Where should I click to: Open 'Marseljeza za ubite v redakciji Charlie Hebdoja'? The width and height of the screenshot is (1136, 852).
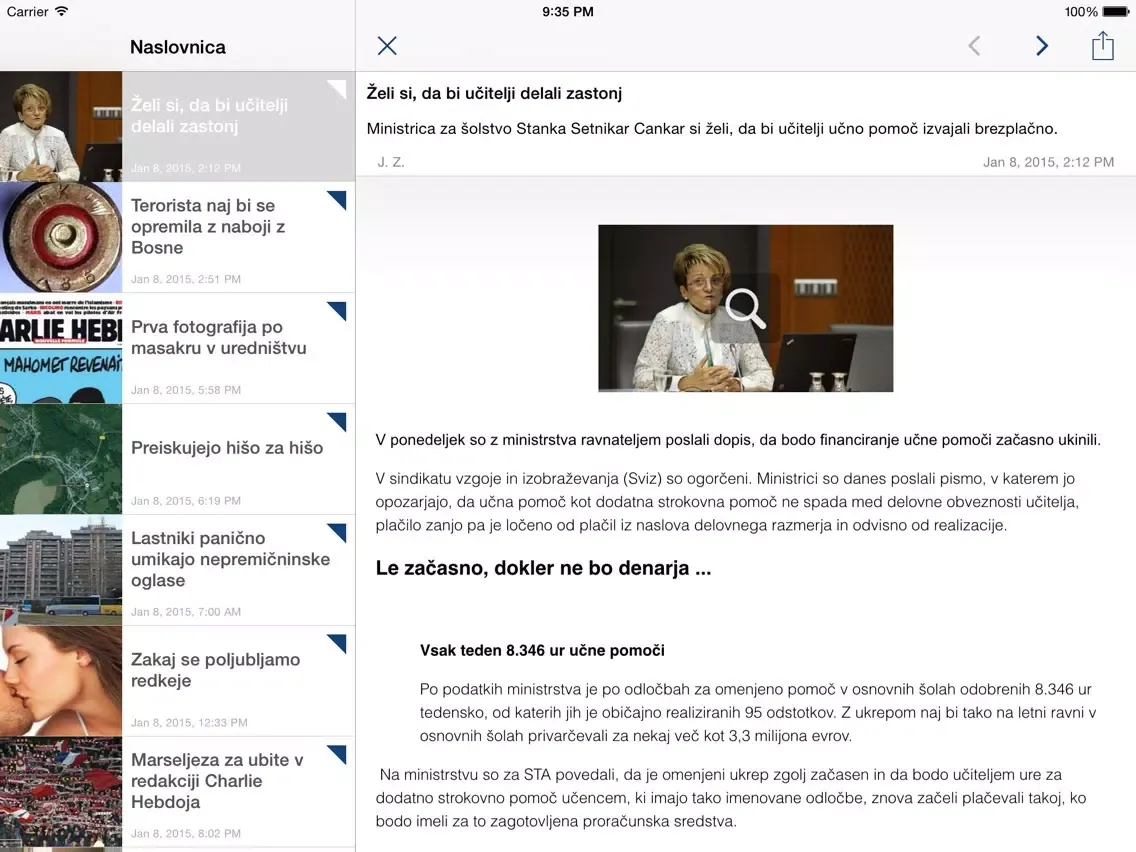[x=217, y=780]
